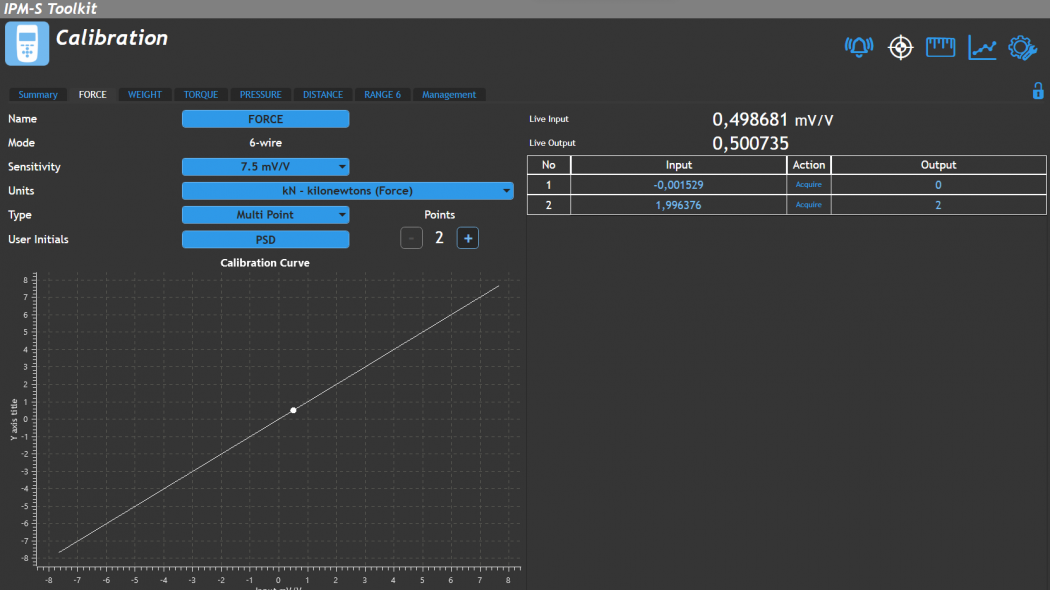Edit the User Initials PSD field
This screenshot has height=590, width=1050.
(266, 240)
